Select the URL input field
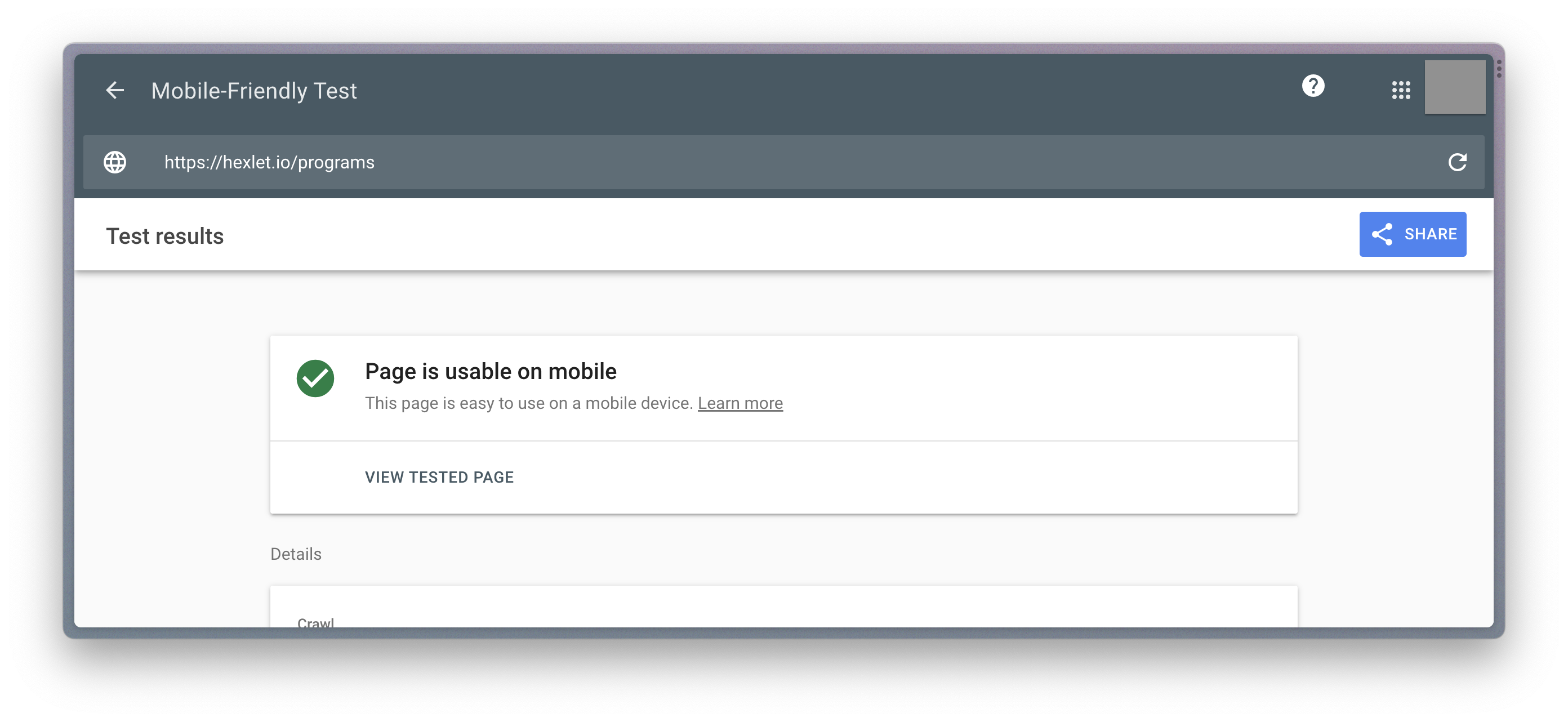This screenshot has height=722, width=1568. (x=783, y=162)
